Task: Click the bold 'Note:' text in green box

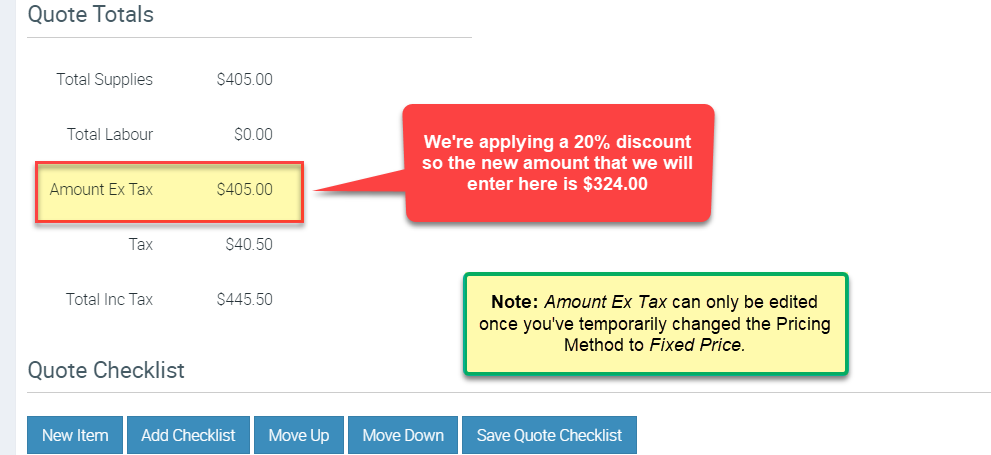Action: [516, 301]
